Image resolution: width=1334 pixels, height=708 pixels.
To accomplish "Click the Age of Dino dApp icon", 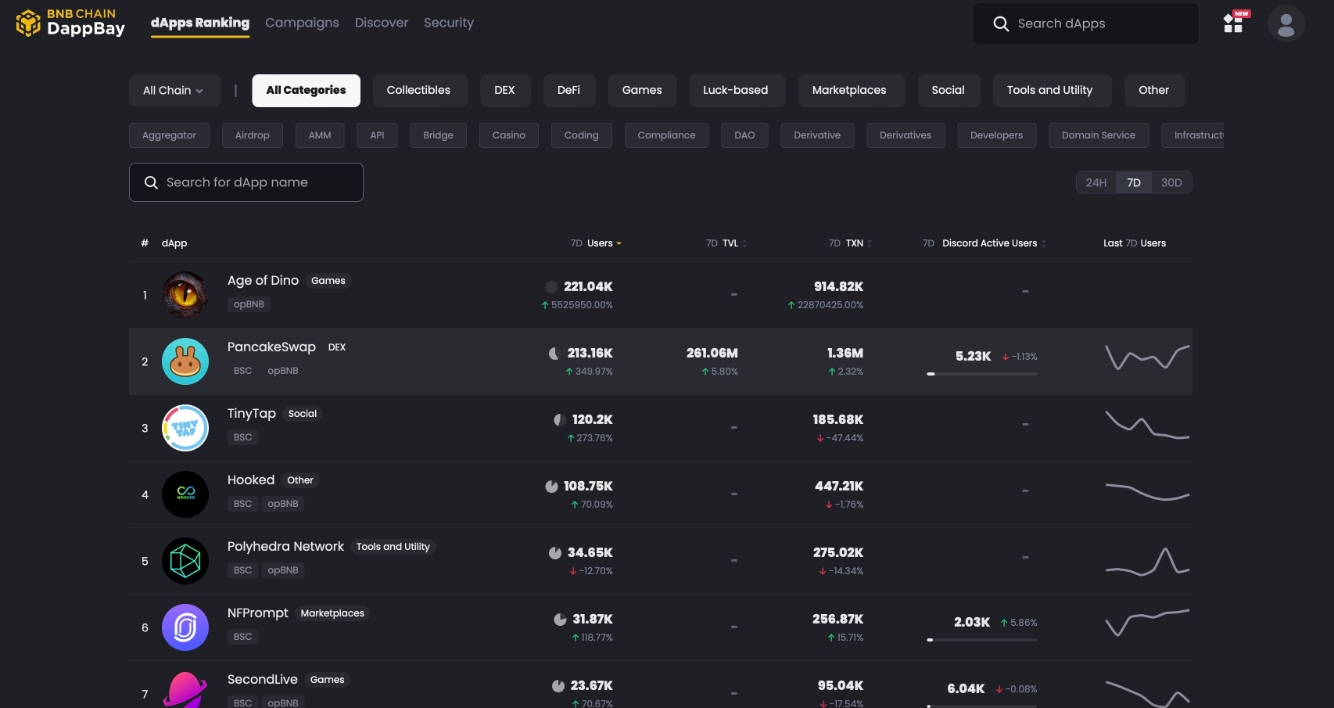I will click(x=185, y=295).
